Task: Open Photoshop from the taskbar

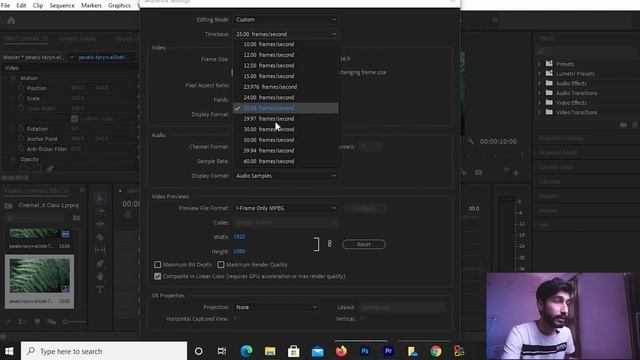Action: pos(364,351)
